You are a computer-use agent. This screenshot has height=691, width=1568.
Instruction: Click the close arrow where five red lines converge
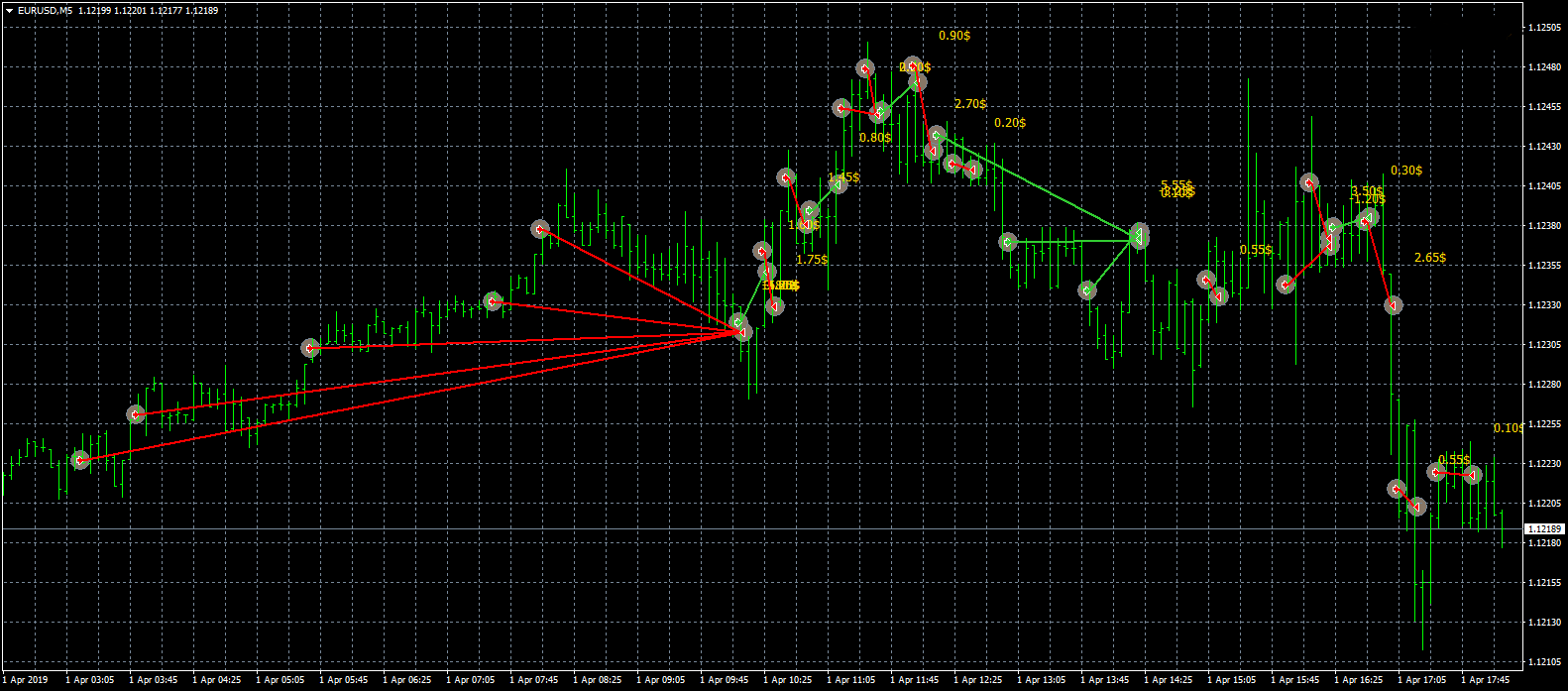tap(742, 333)
